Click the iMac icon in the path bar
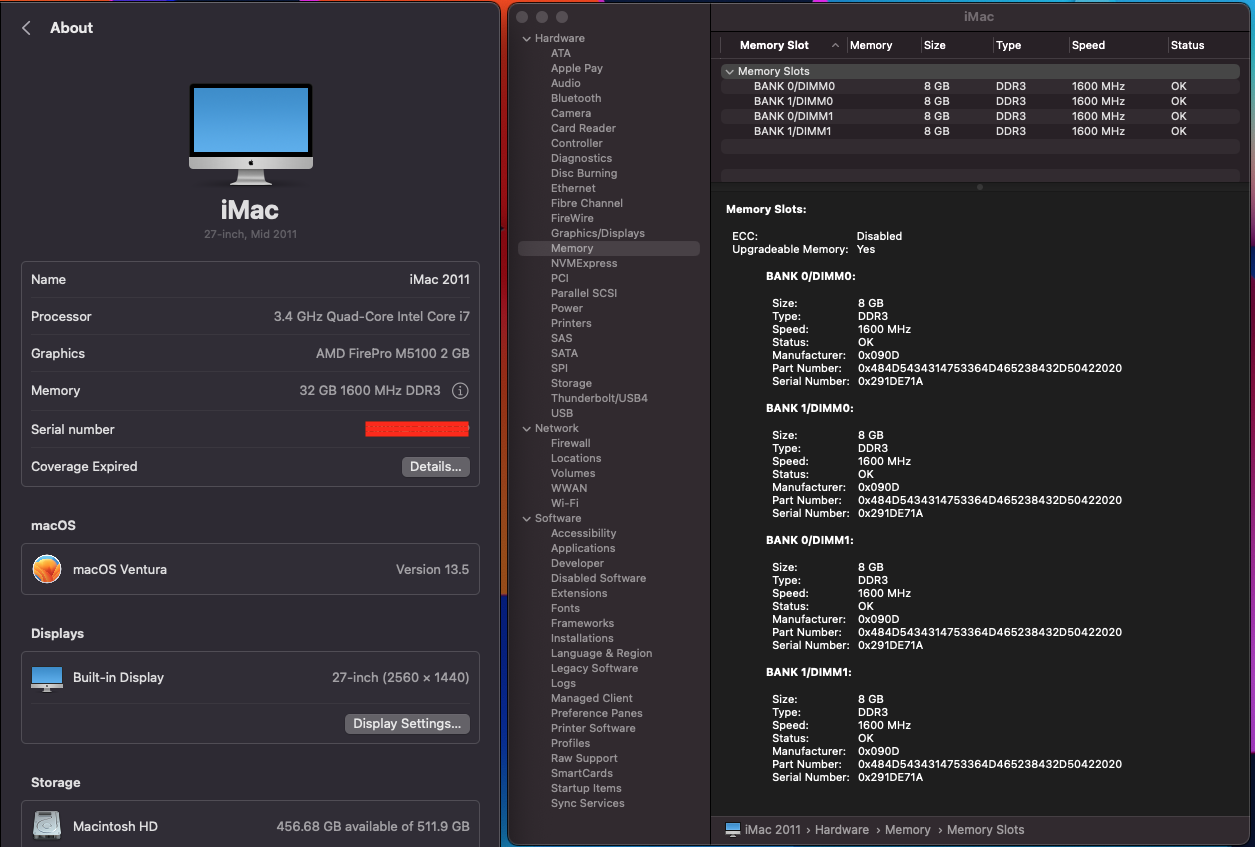This screenshot has height=847, width=1255. (x=733, y=830)
